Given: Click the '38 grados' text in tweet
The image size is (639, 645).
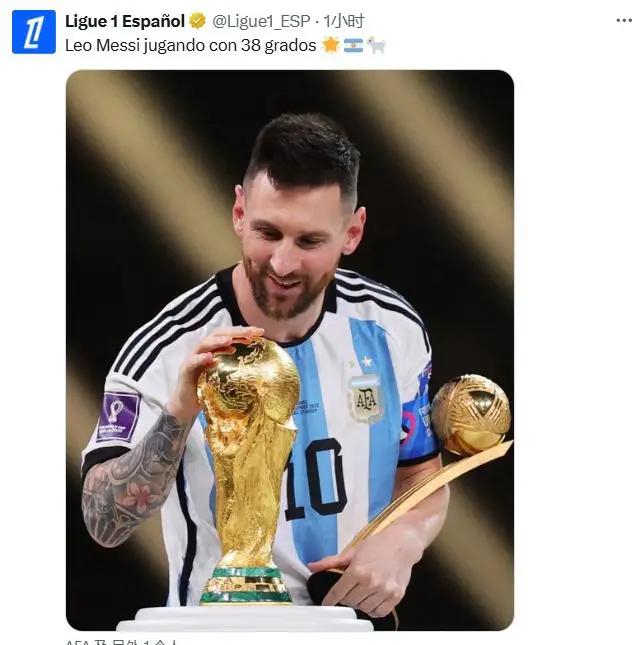Looking at the screenshot, I should 279,45.
